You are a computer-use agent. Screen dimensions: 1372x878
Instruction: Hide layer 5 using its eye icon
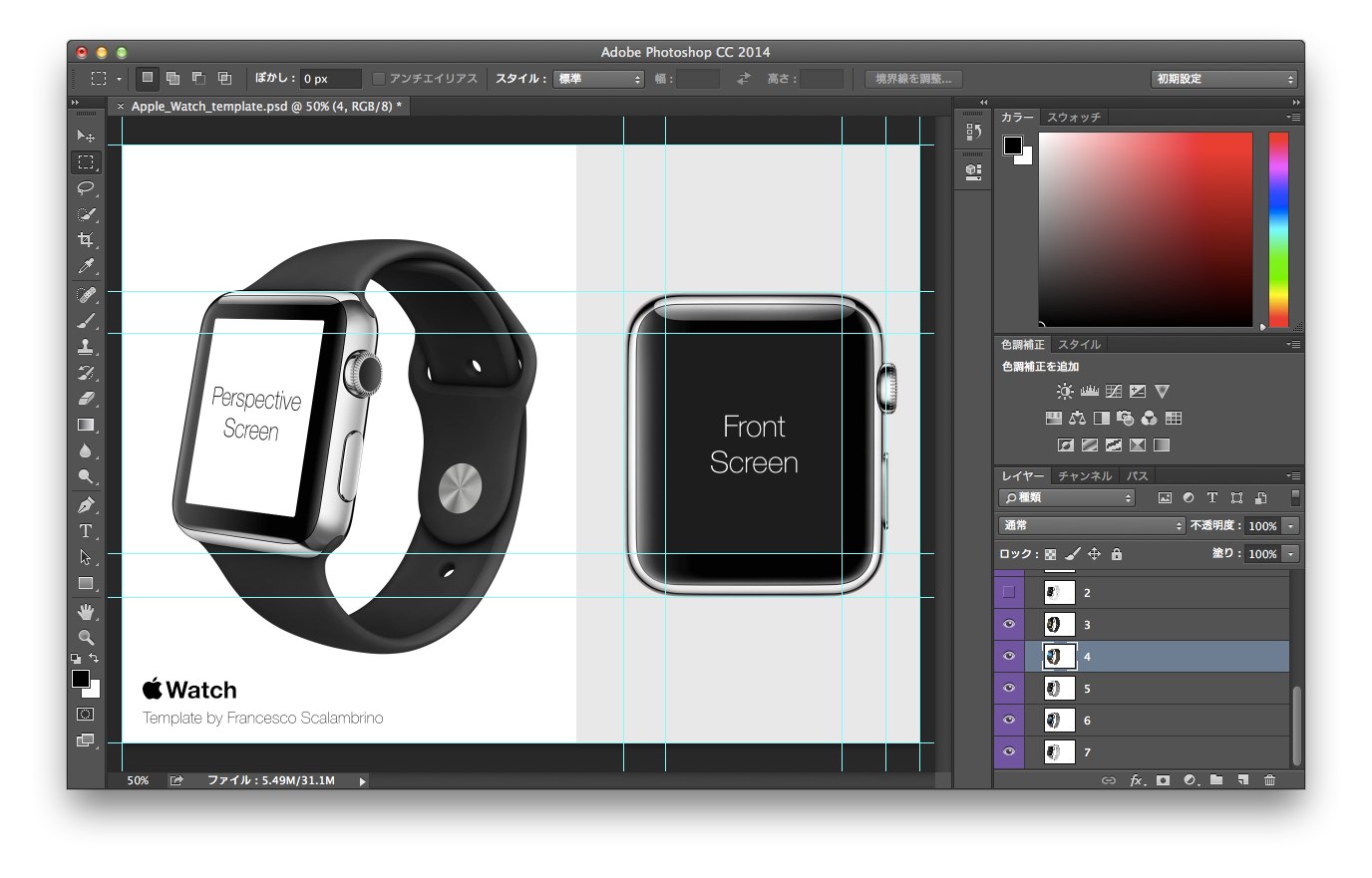[1009, 688]
